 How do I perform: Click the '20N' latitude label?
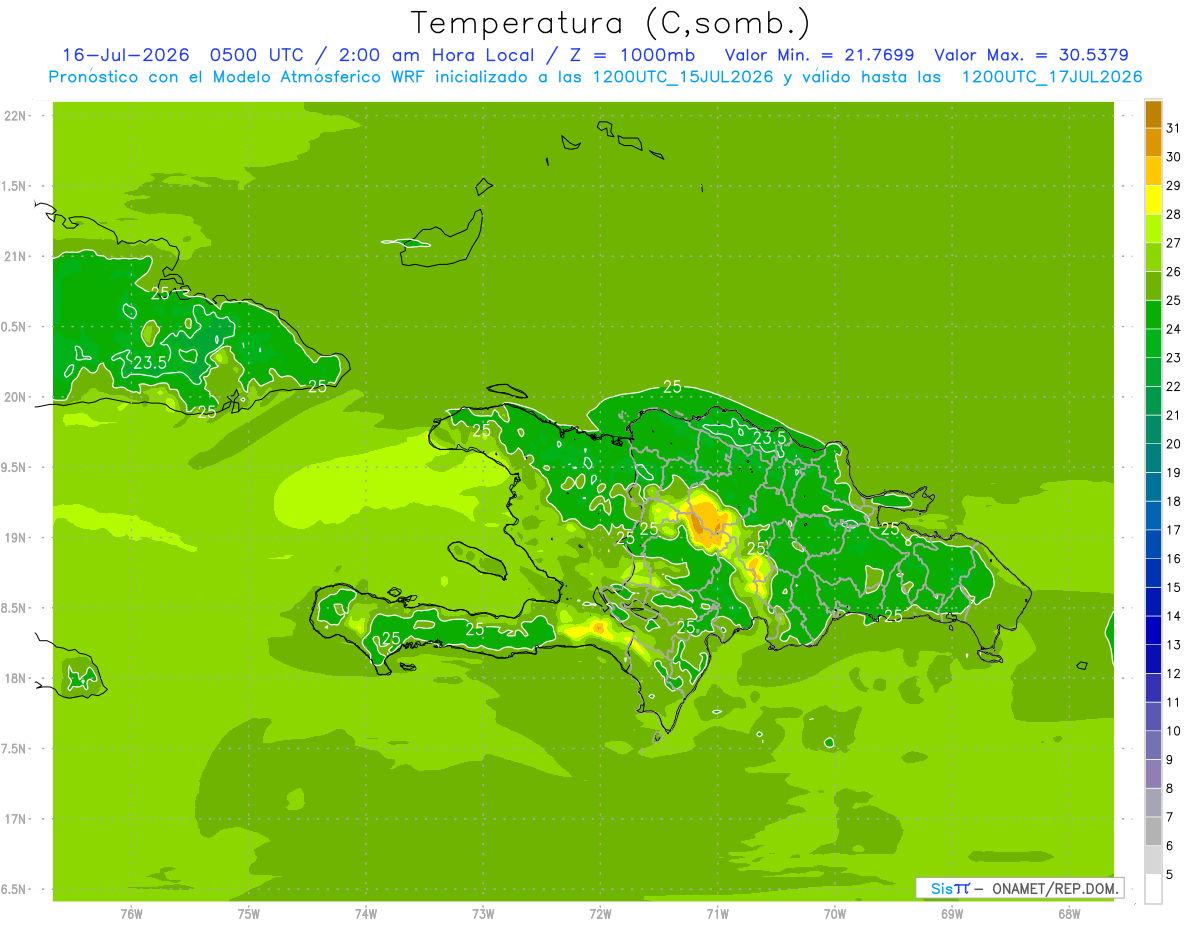coord(16,397)
